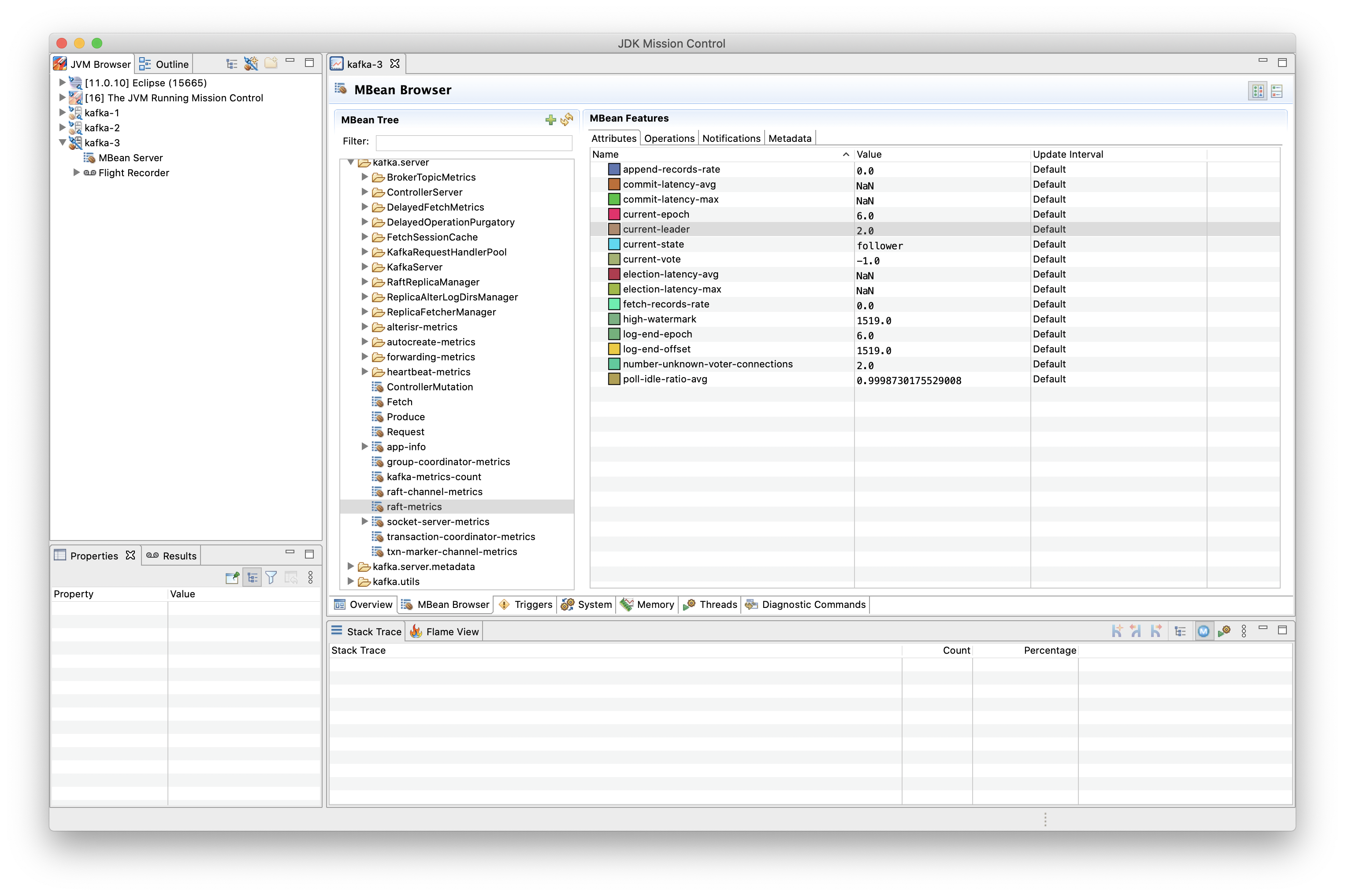Viewport: 1345px width, 896px height.
Task: Open the Properties view menu (three dots)
Action: click(x=310, y=578)
